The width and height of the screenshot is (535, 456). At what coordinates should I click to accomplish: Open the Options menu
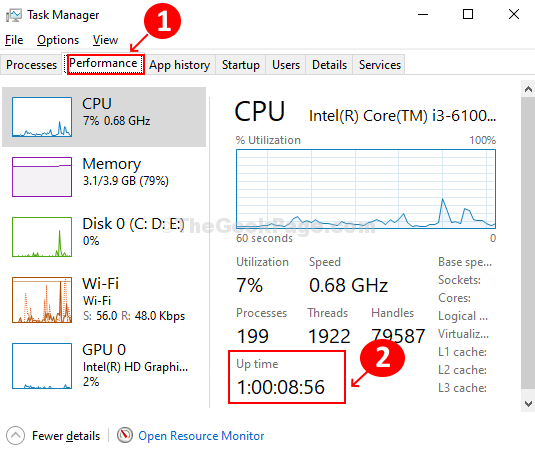[58, 40]
